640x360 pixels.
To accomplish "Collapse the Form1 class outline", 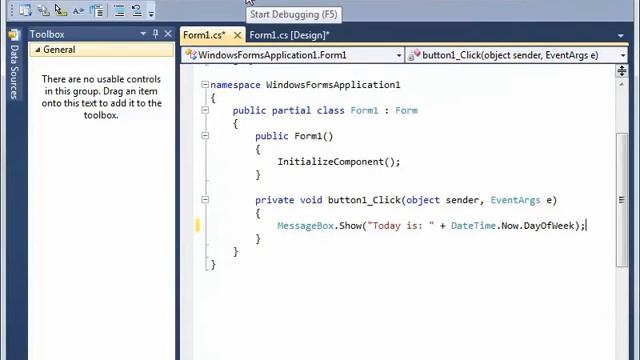I will pos(205,110).
